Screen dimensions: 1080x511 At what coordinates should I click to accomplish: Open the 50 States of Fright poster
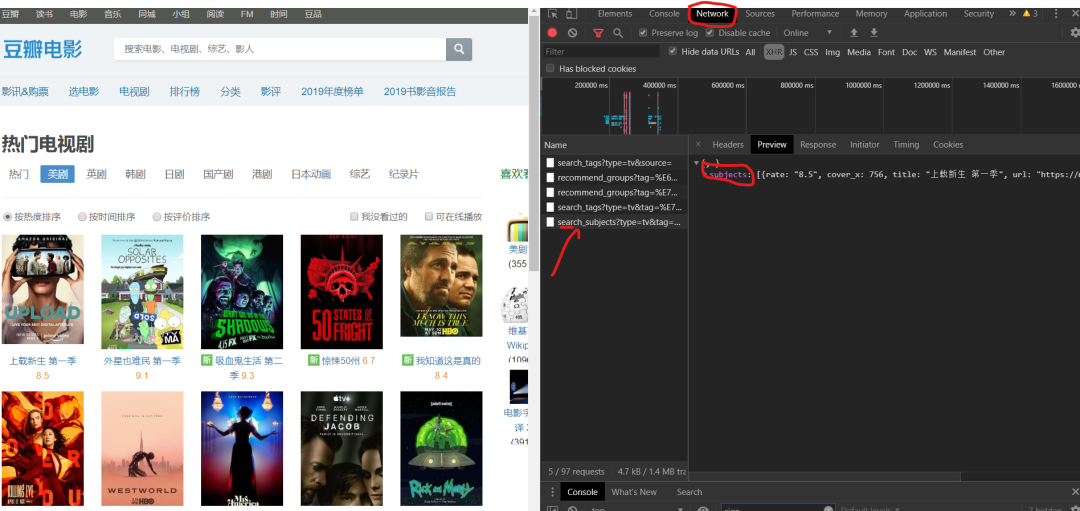(x=342, y=292)
